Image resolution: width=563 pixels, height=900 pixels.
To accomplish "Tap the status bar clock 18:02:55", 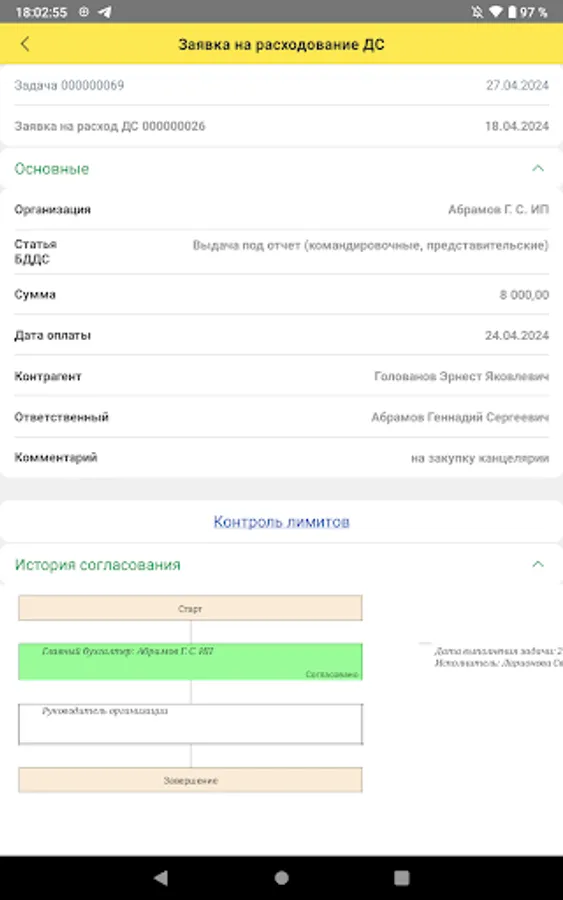I will tap(41, 12).
